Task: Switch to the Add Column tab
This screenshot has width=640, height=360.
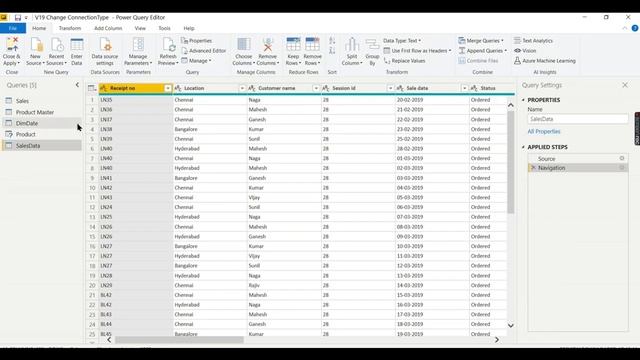Action: (x=108, y=28)
